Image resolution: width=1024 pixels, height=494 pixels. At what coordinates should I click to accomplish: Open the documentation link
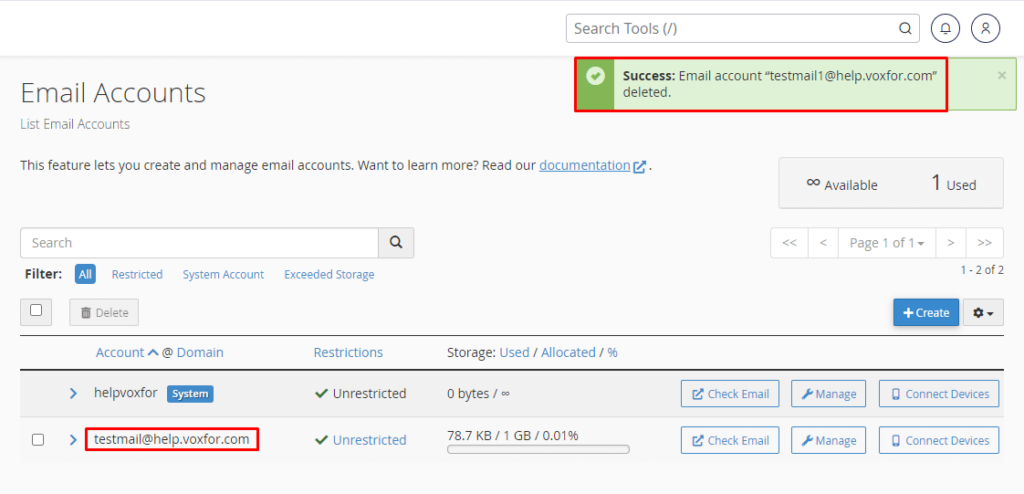(x=592, y=165)
